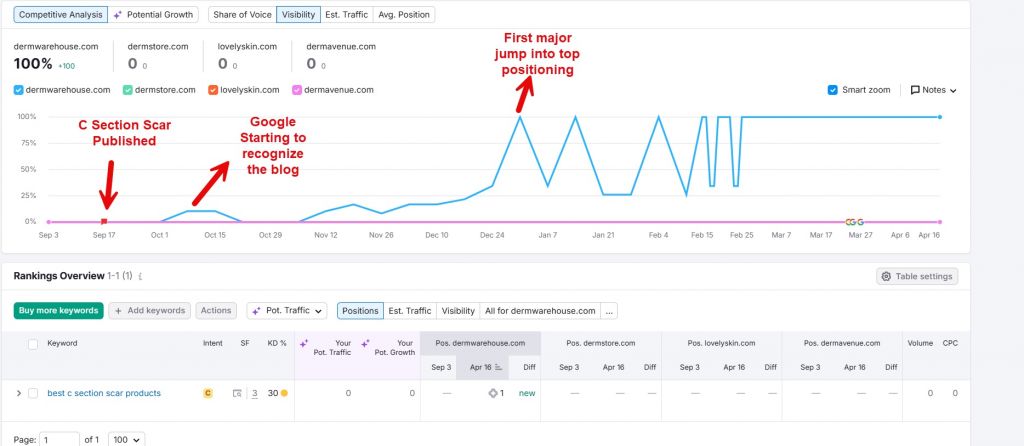The height and width of the screenshot is (446, 1024).
Task: Select the table Positions tab
Action: (x=360, y=311)
